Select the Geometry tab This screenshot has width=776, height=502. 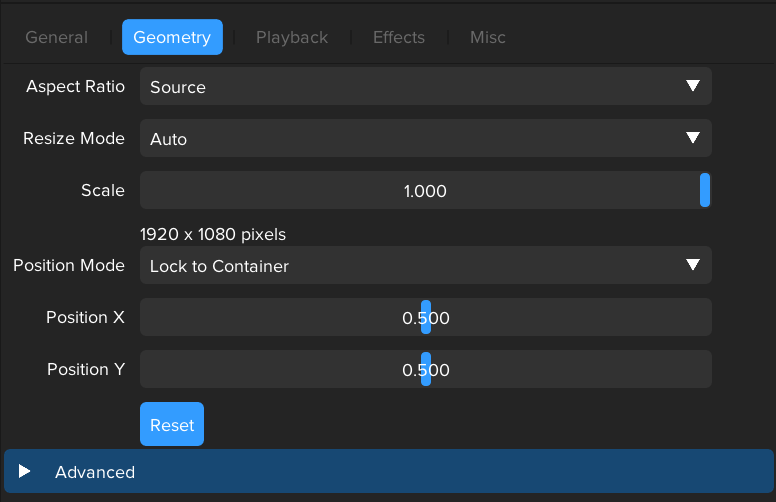pos(172,37)
